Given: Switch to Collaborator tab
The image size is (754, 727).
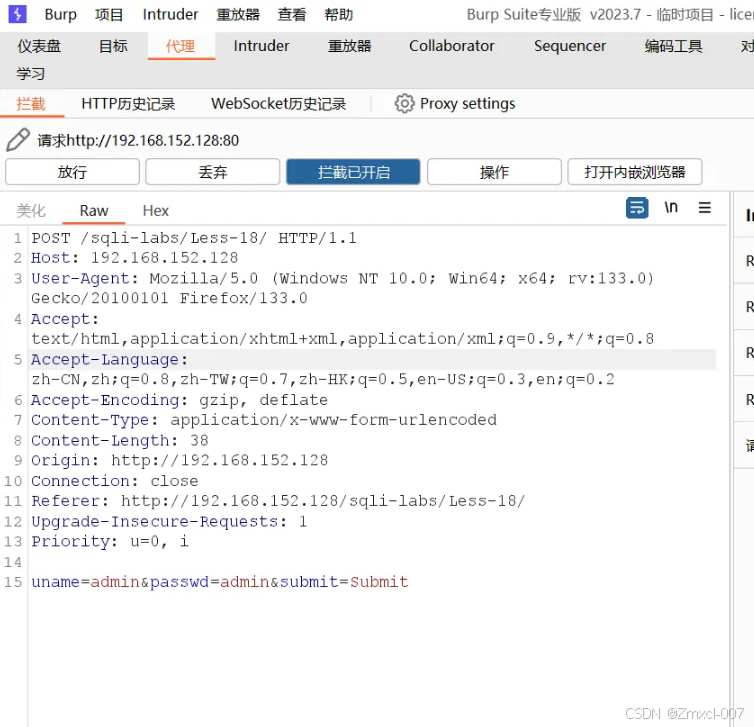Looking at the screenshot, I should [x=452, y=46].
